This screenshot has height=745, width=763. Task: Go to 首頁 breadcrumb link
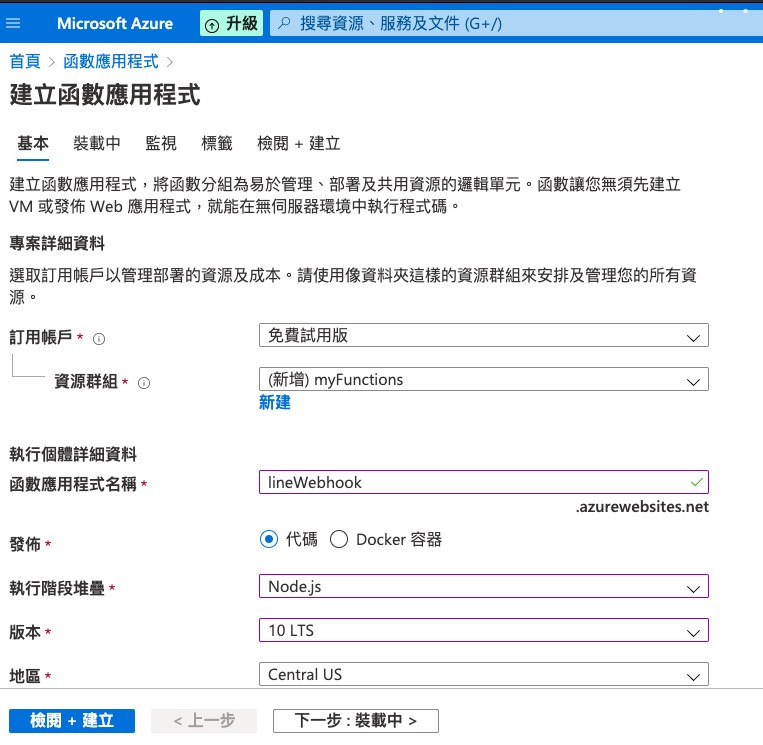click(x=25, y=61)
